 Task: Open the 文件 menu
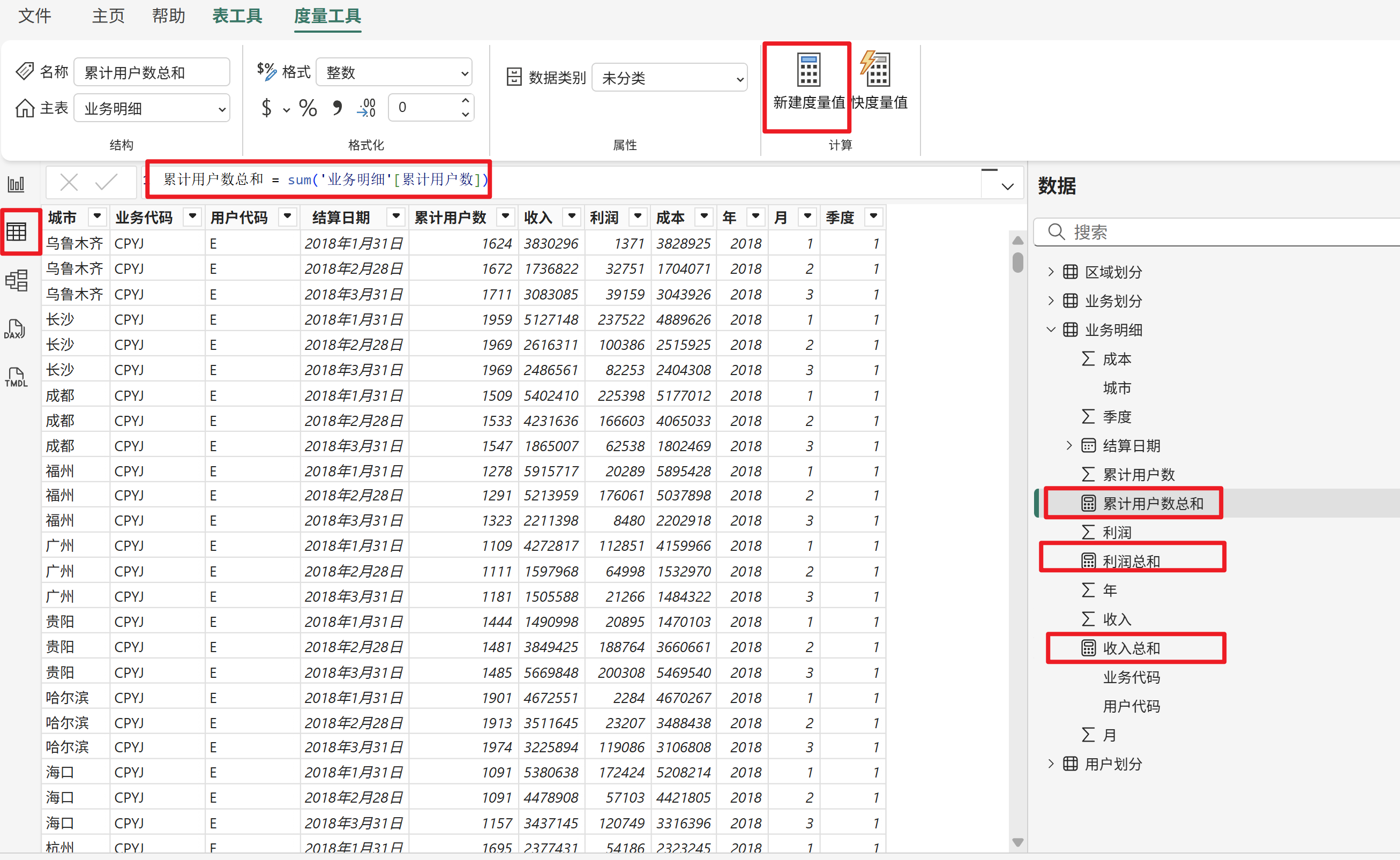[x=35, y=16]
